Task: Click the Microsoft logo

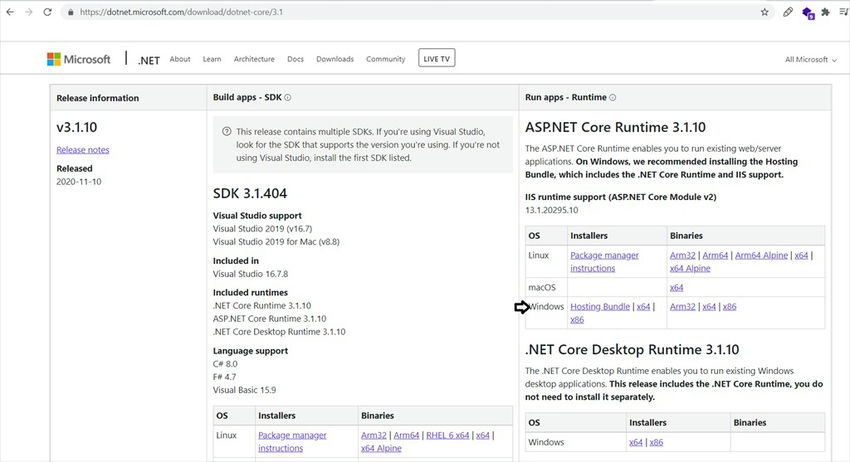Action: point(78,59)
